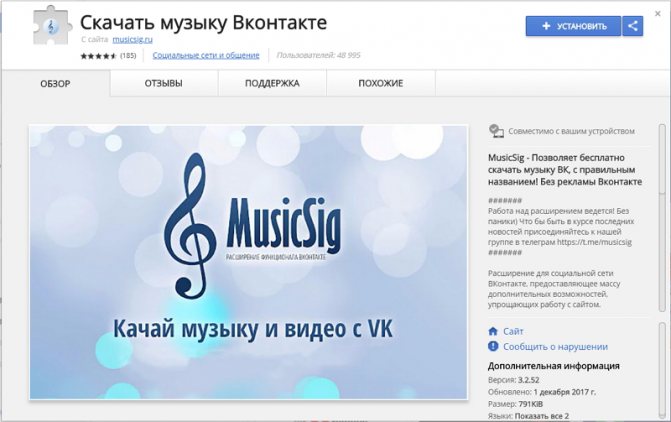Click Показать все 2 languages
This screenshot has height=422, width=671.
pos(542,416)
